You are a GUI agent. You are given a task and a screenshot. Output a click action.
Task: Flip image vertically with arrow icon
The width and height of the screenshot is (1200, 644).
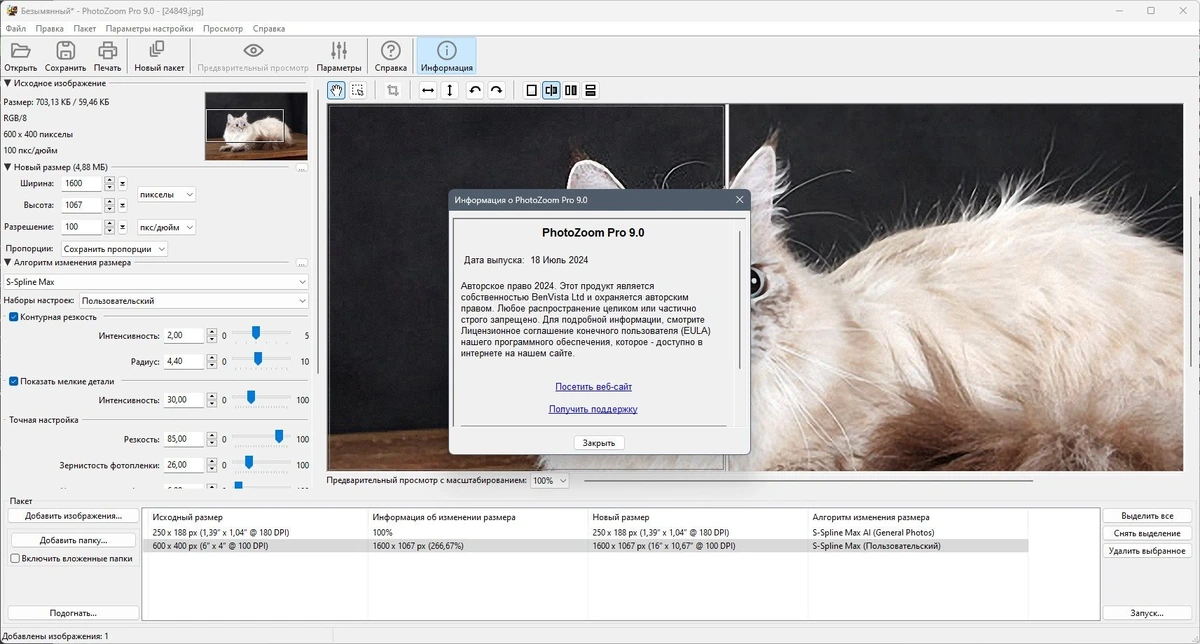[450, 90]
